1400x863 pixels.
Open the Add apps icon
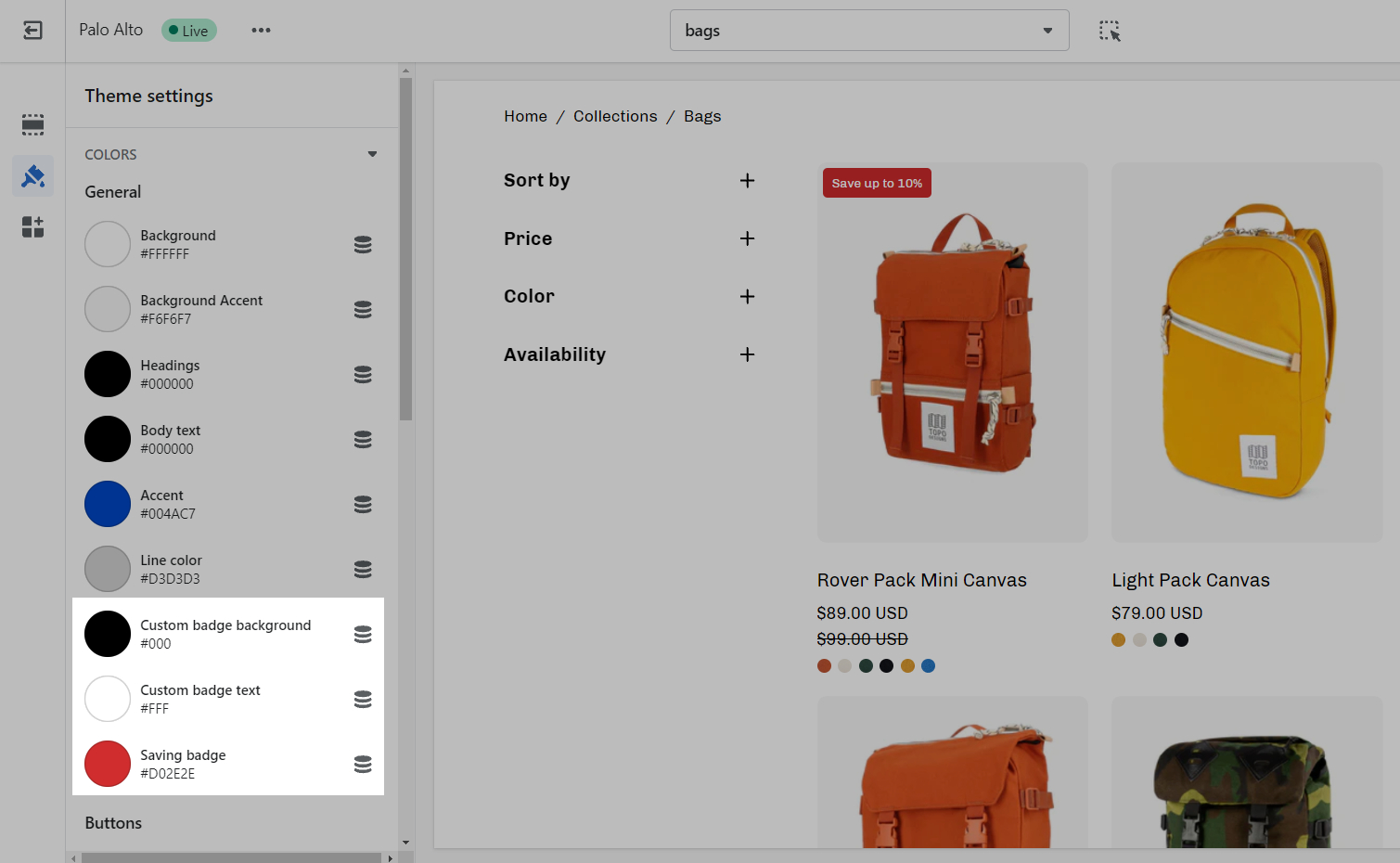(x=32, y=226)
